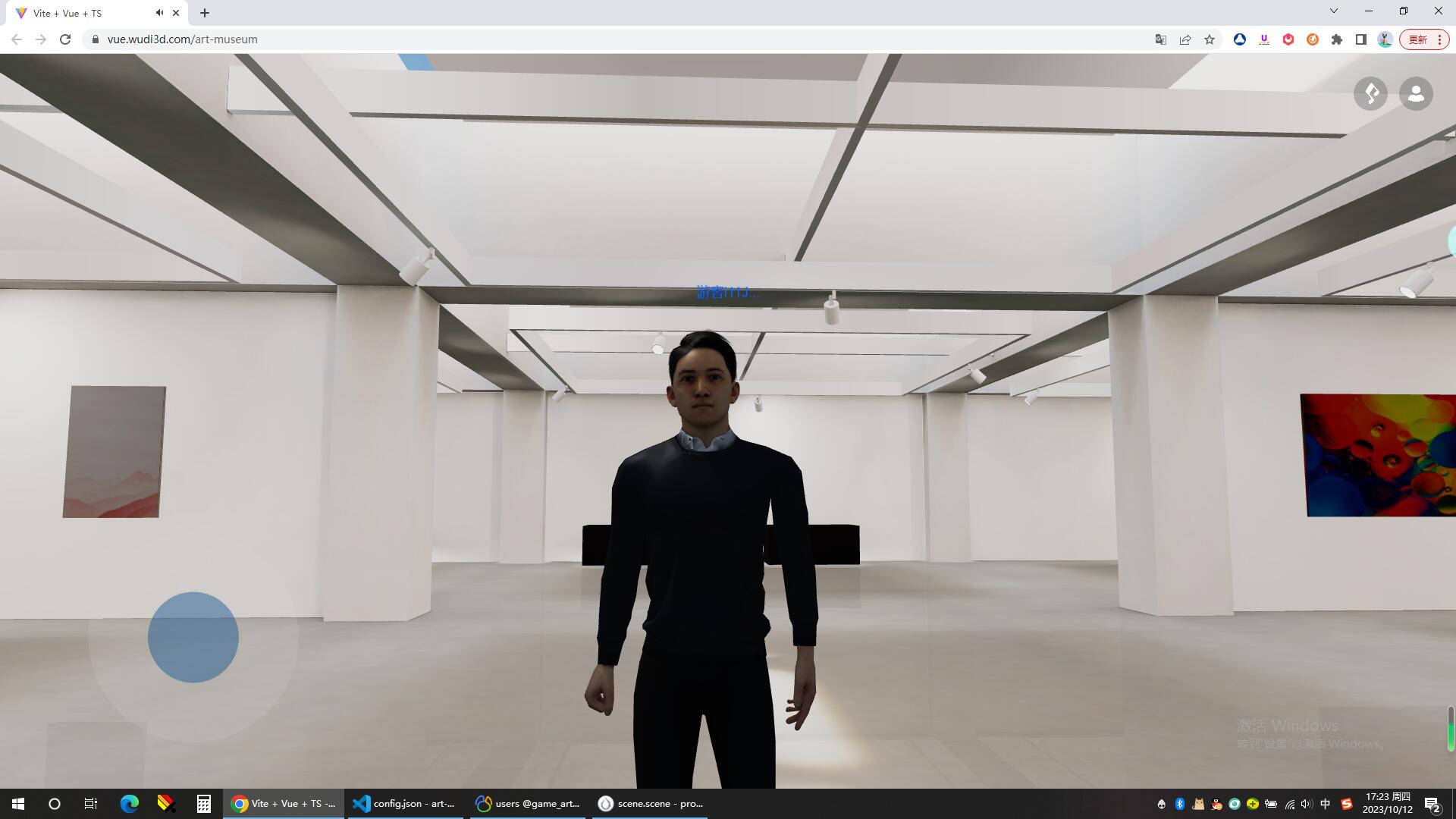Screen dimensions: 1456x819
Task: Expand the tab search chevron
Action: pyautogui.click(x=1334, y=11)
